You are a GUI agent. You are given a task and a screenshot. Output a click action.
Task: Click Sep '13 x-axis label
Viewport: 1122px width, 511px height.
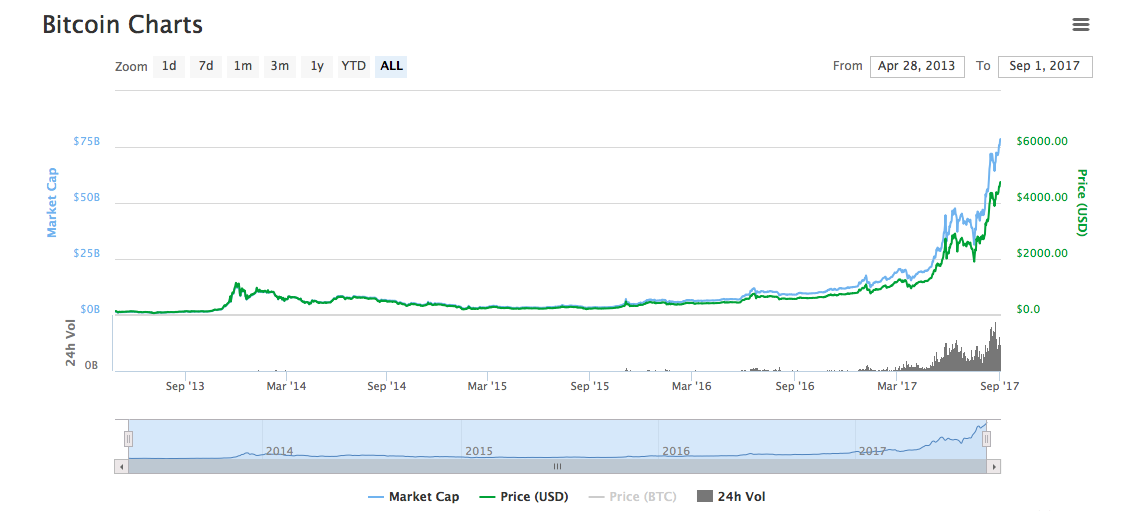click(185, 386)
